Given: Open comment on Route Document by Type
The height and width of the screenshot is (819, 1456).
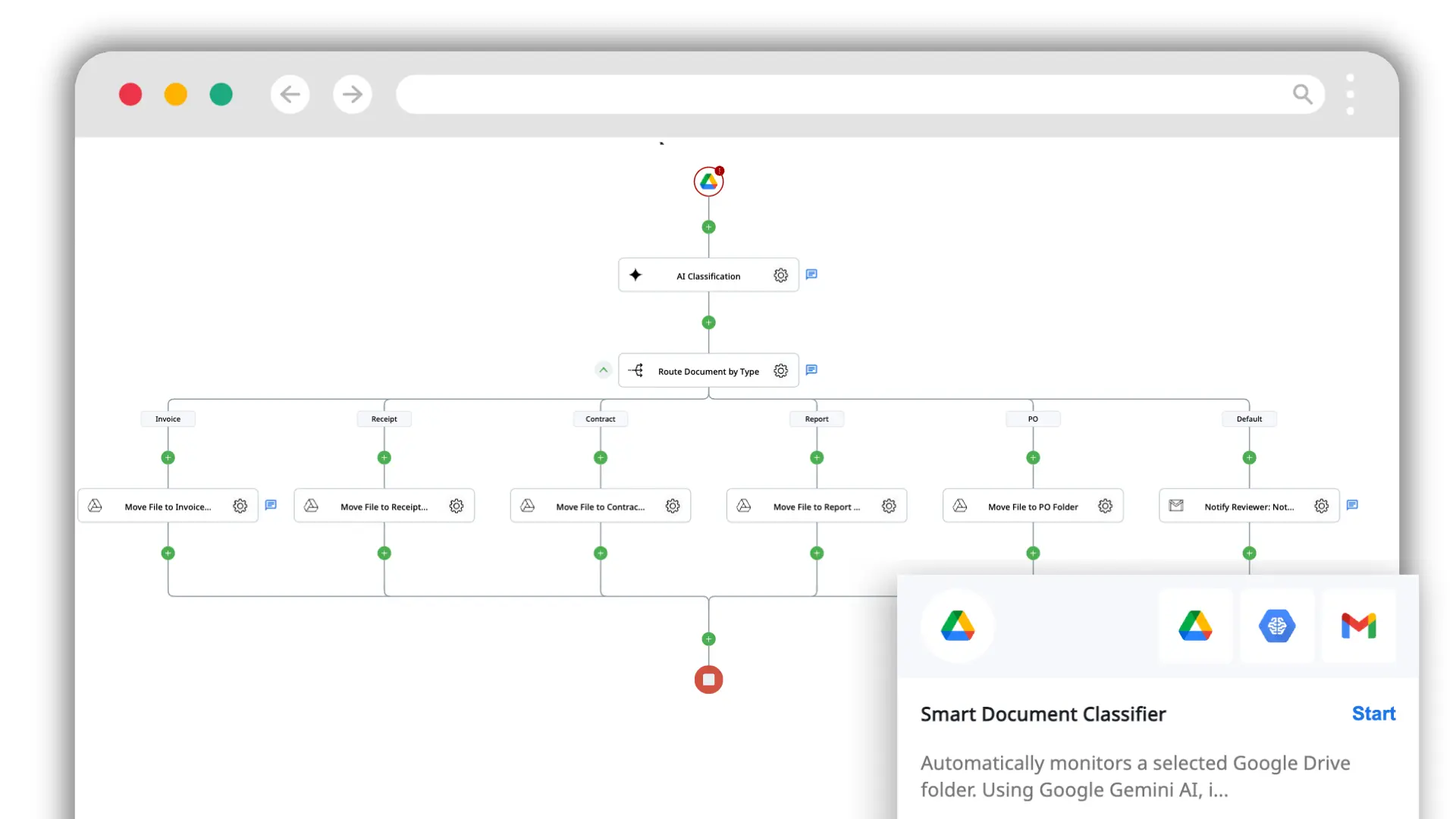Looking at the screenshot, I should (811, 370).
